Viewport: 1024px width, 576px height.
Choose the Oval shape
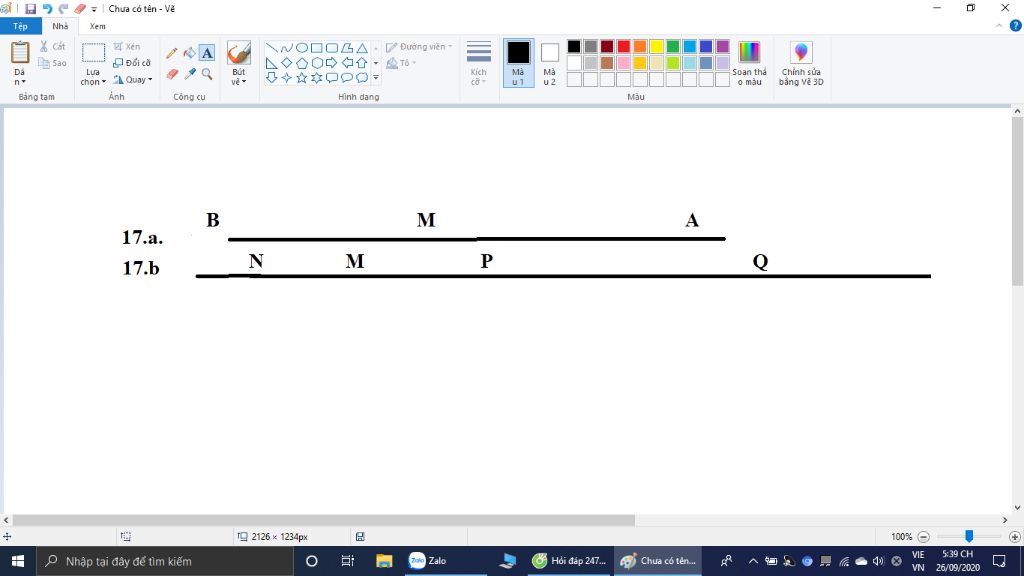coord(302,48)
